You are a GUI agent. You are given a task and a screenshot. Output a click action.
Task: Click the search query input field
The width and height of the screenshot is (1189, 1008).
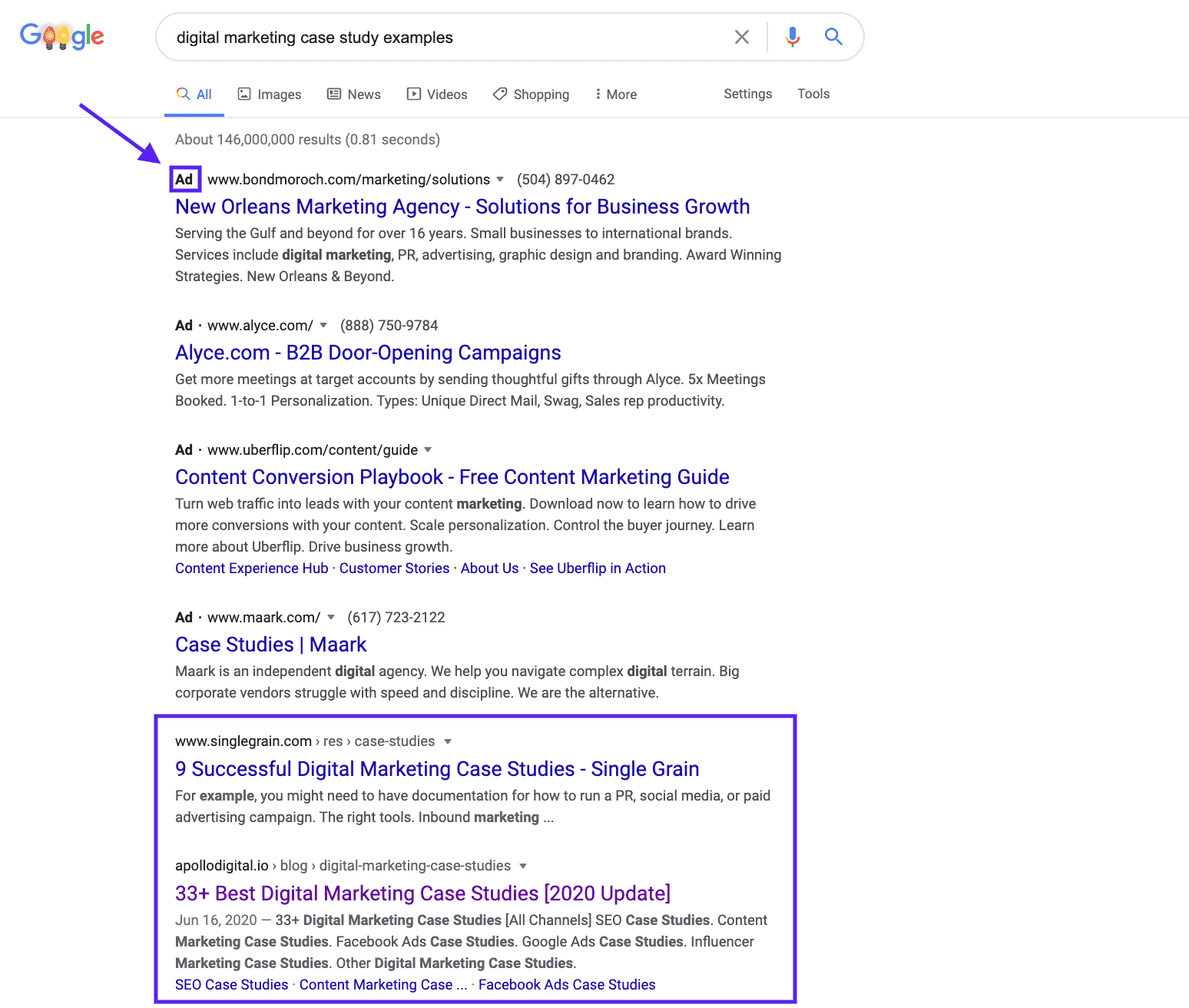tap(445, 38)
